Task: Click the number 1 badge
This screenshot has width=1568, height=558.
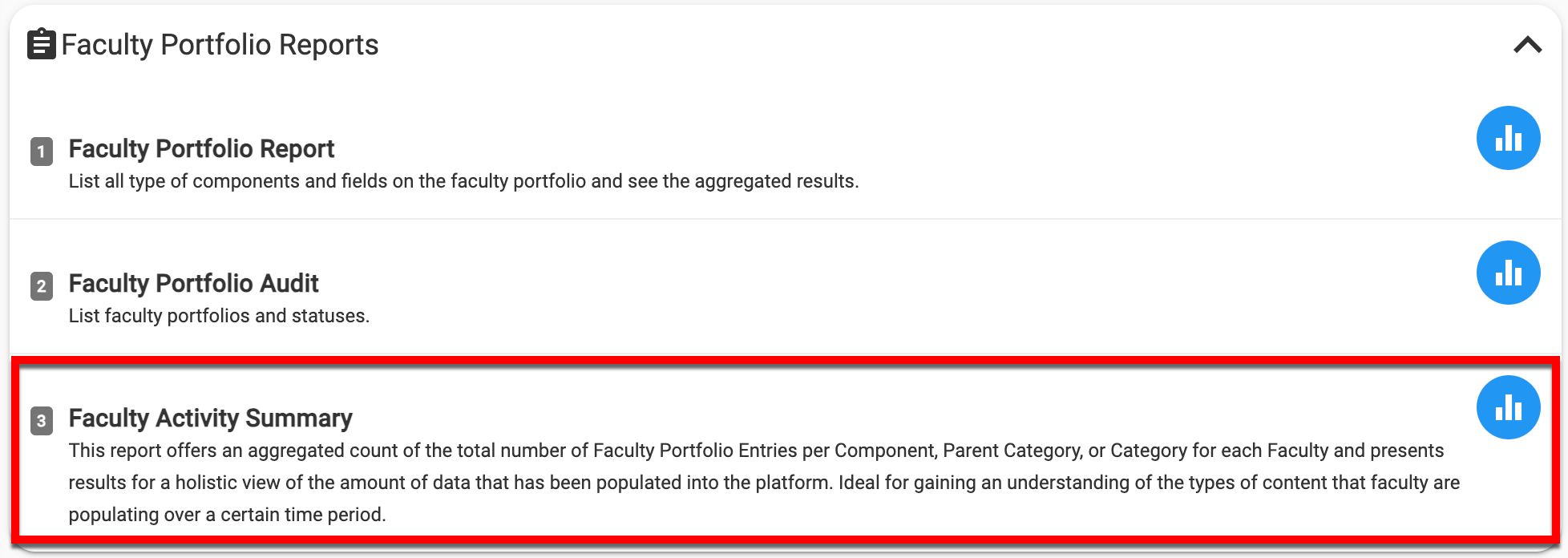Action: [42, 151]
